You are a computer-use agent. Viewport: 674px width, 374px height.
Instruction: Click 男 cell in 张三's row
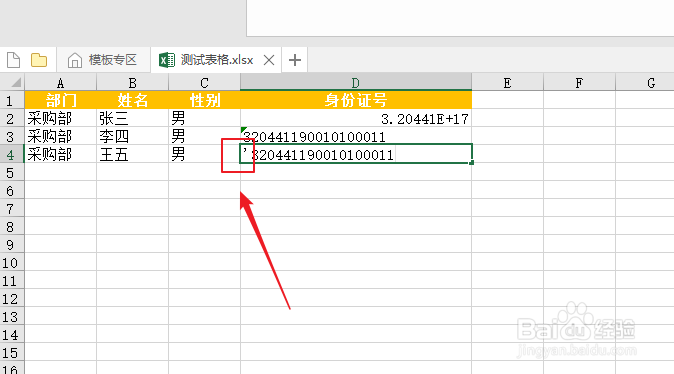[x=204, y=118]
